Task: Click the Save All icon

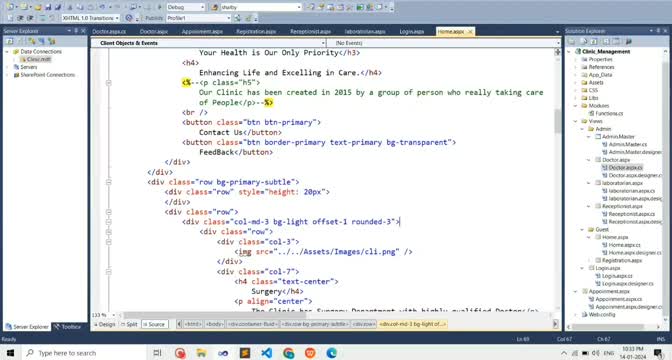Action: pyautogui.click(x=57, y=7)
